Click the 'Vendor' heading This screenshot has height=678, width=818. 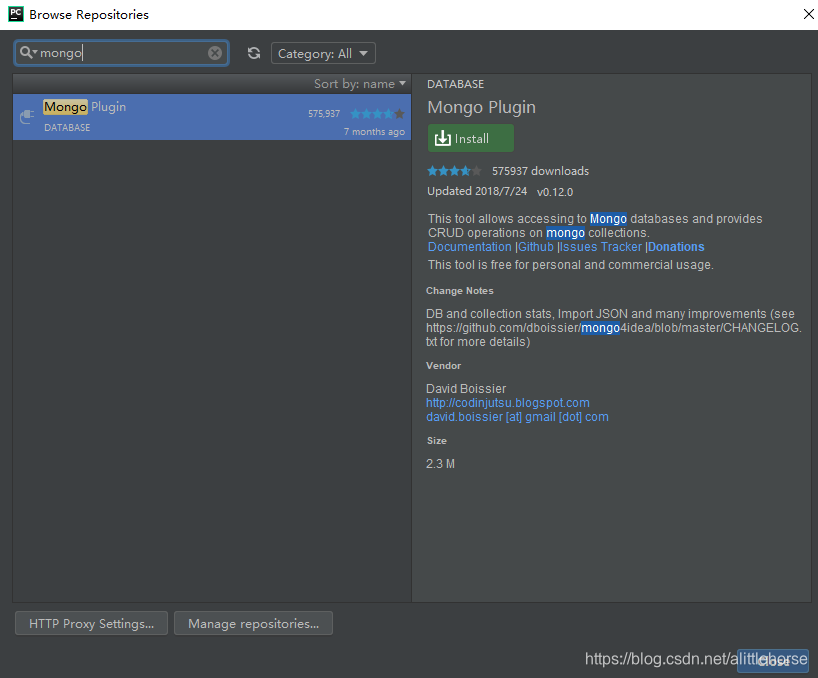[443, 366]
